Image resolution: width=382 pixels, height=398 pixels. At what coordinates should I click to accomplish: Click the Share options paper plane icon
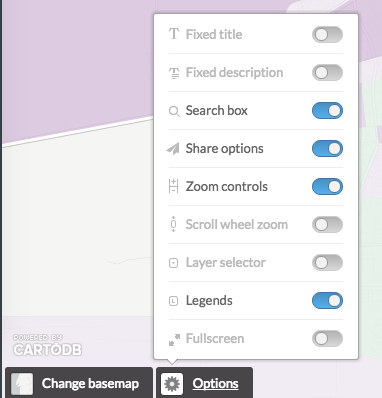173,149
